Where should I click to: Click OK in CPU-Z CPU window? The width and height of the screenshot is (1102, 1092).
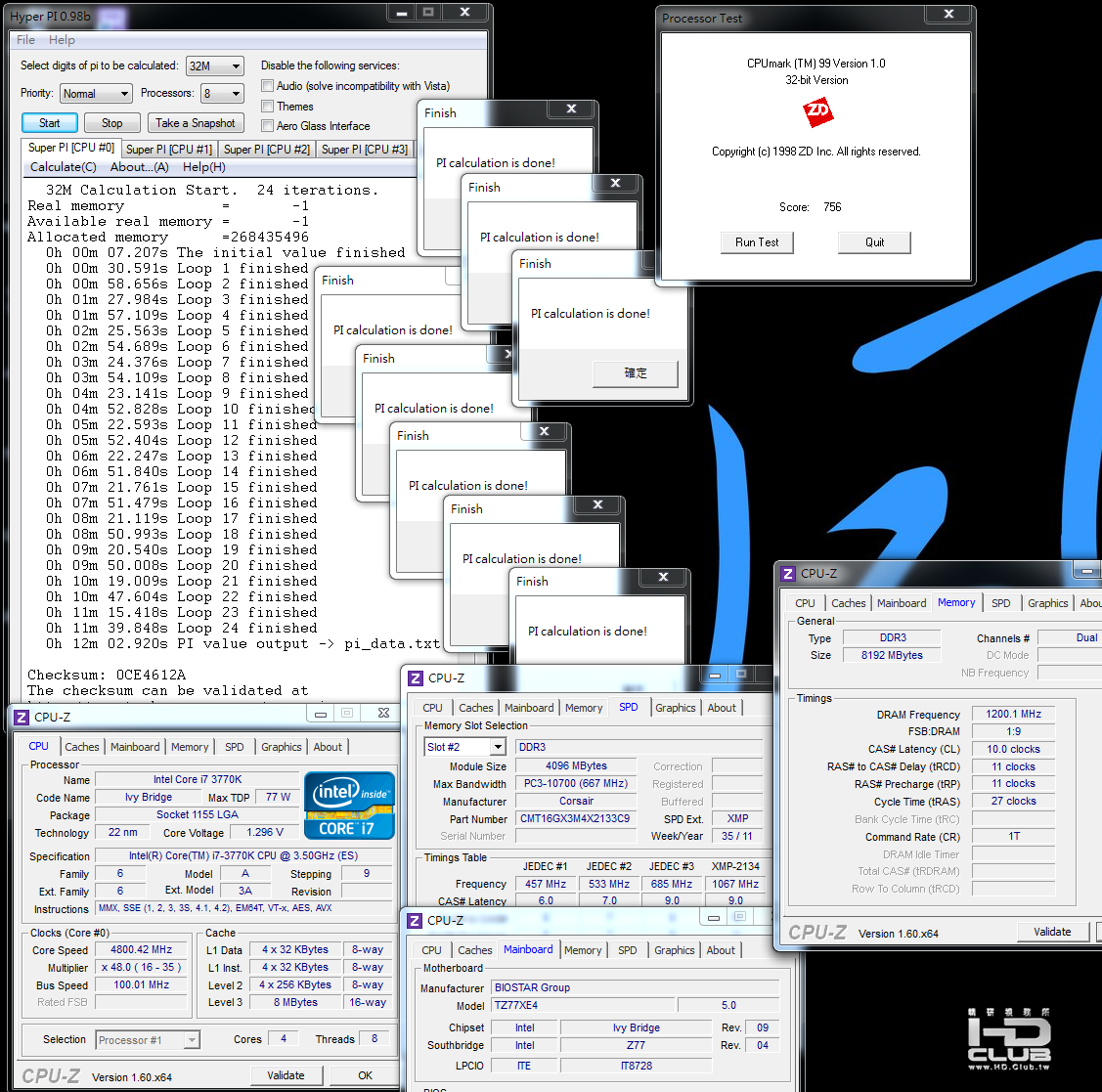click(365, 1075)
